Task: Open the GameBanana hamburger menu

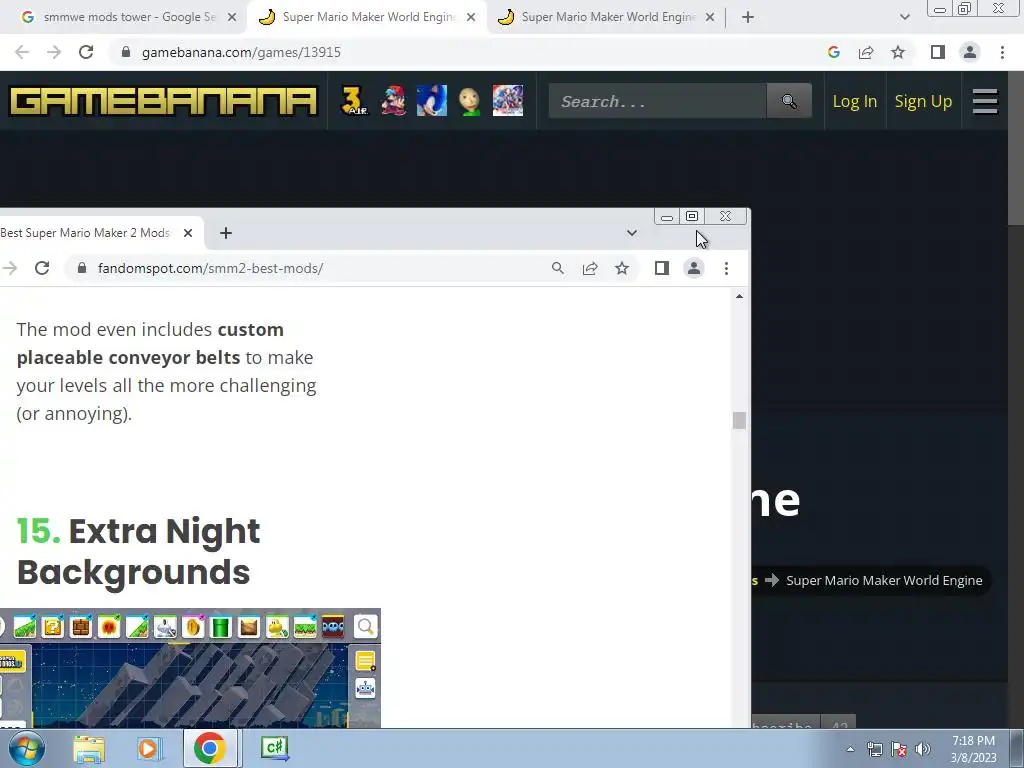Action: (x=985, y=101)
